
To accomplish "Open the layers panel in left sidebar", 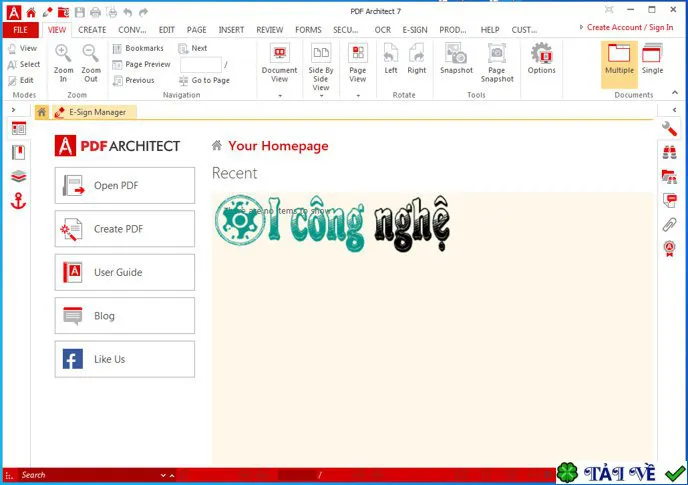I will coord(18,176).
